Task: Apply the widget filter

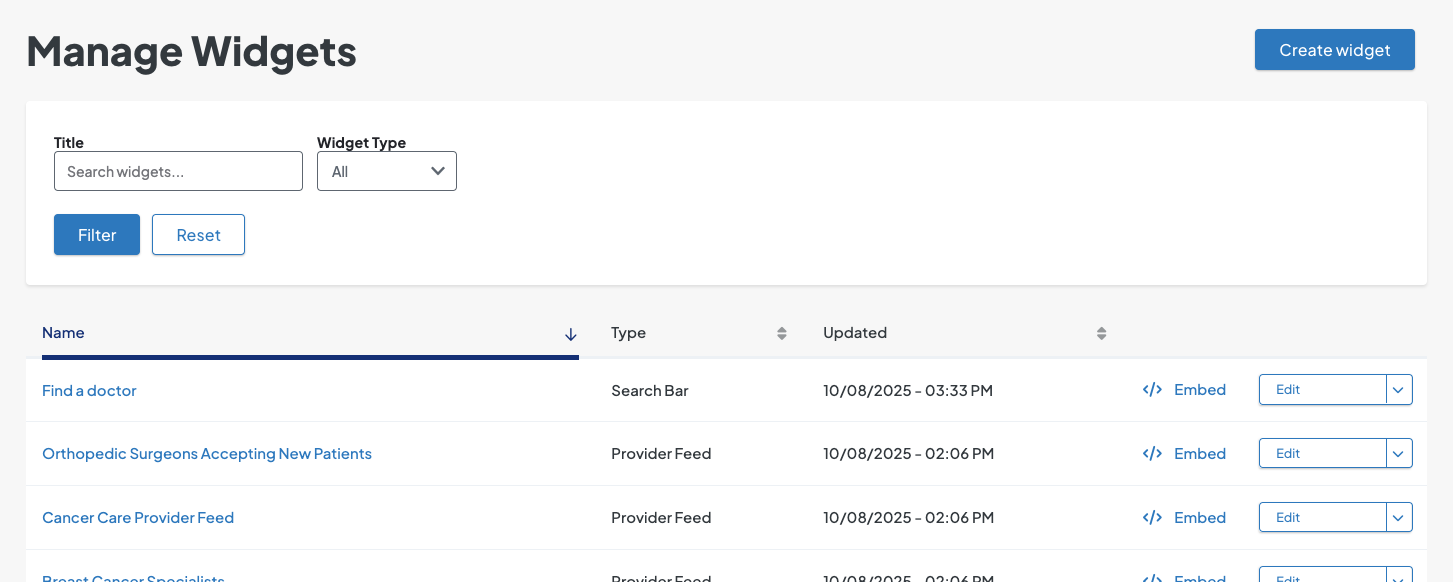Action: (96, 234)
